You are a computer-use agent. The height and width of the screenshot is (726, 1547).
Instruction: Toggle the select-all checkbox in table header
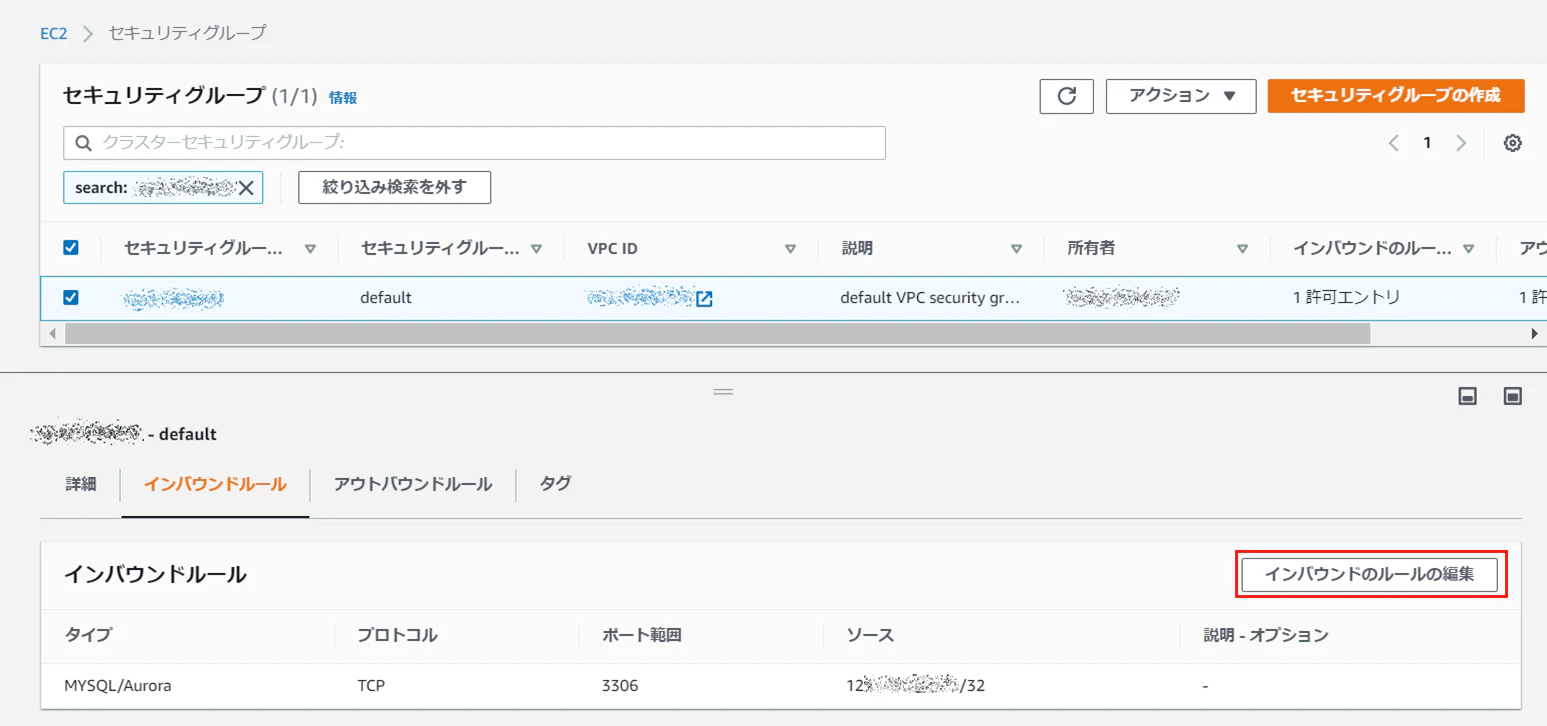point(71,248)
